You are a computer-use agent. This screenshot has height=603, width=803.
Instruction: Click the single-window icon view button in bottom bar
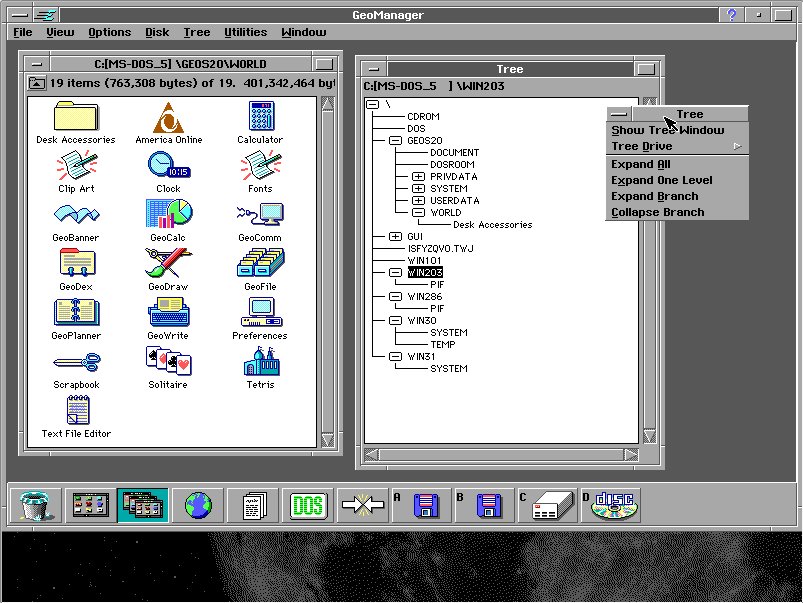[x=91, y=505]
